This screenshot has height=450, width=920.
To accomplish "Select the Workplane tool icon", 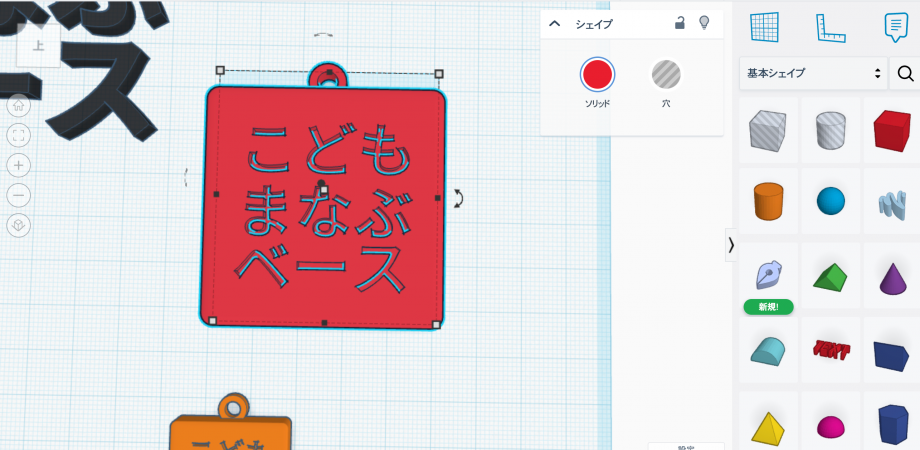I will click(765, 27).
